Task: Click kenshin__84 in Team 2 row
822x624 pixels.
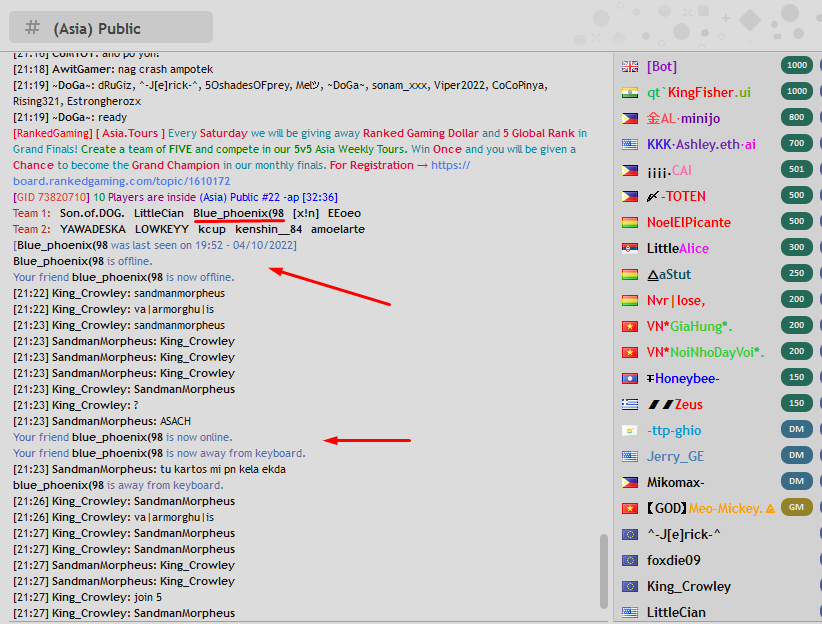Action: [x=268, y=229]
